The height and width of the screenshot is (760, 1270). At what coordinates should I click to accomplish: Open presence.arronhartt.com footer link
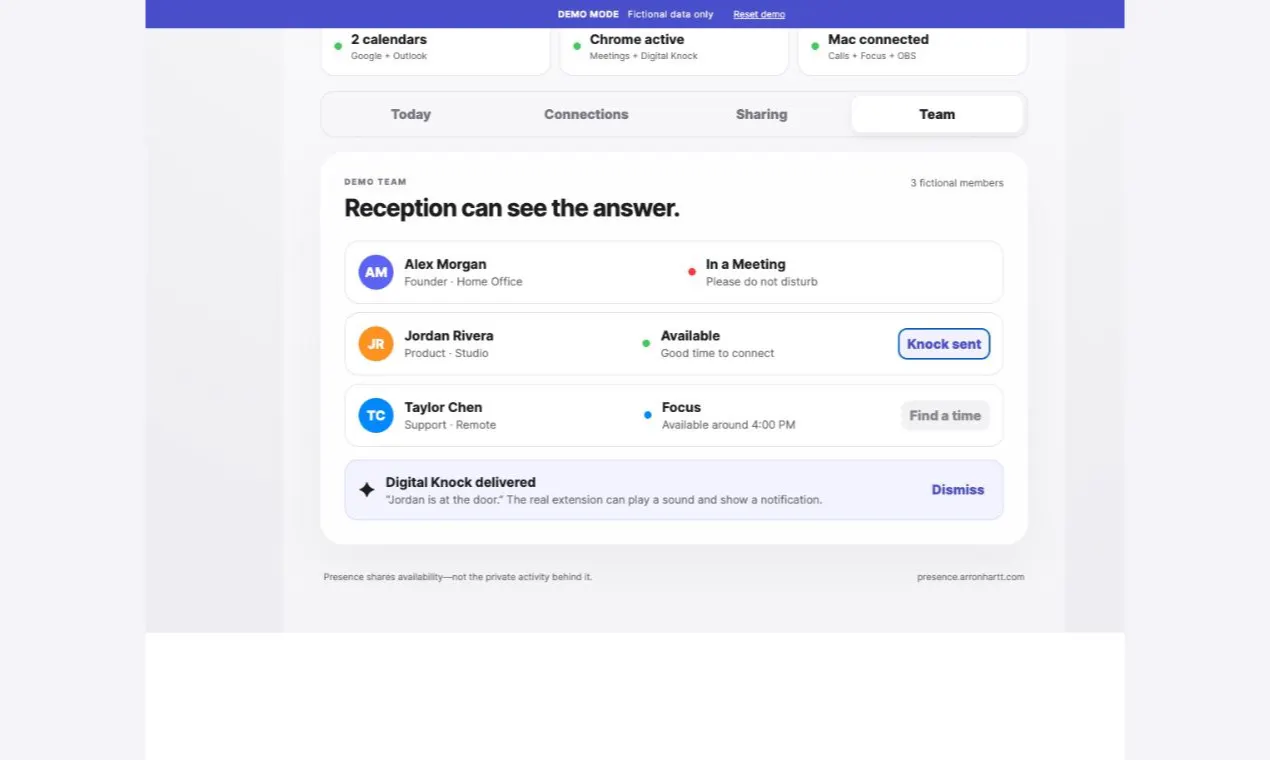970,577
